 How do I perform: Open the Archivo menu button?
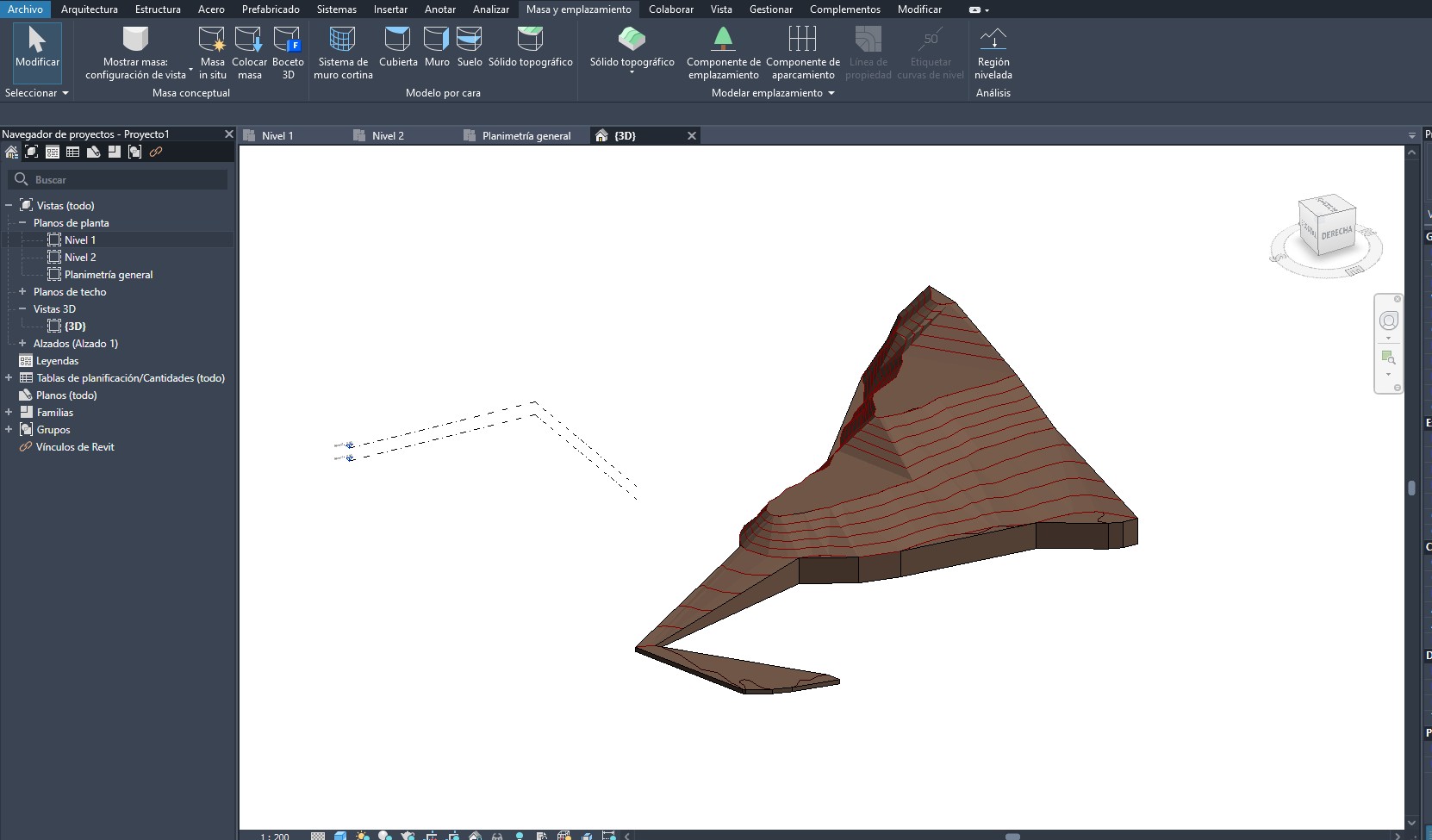click(25, 9)
